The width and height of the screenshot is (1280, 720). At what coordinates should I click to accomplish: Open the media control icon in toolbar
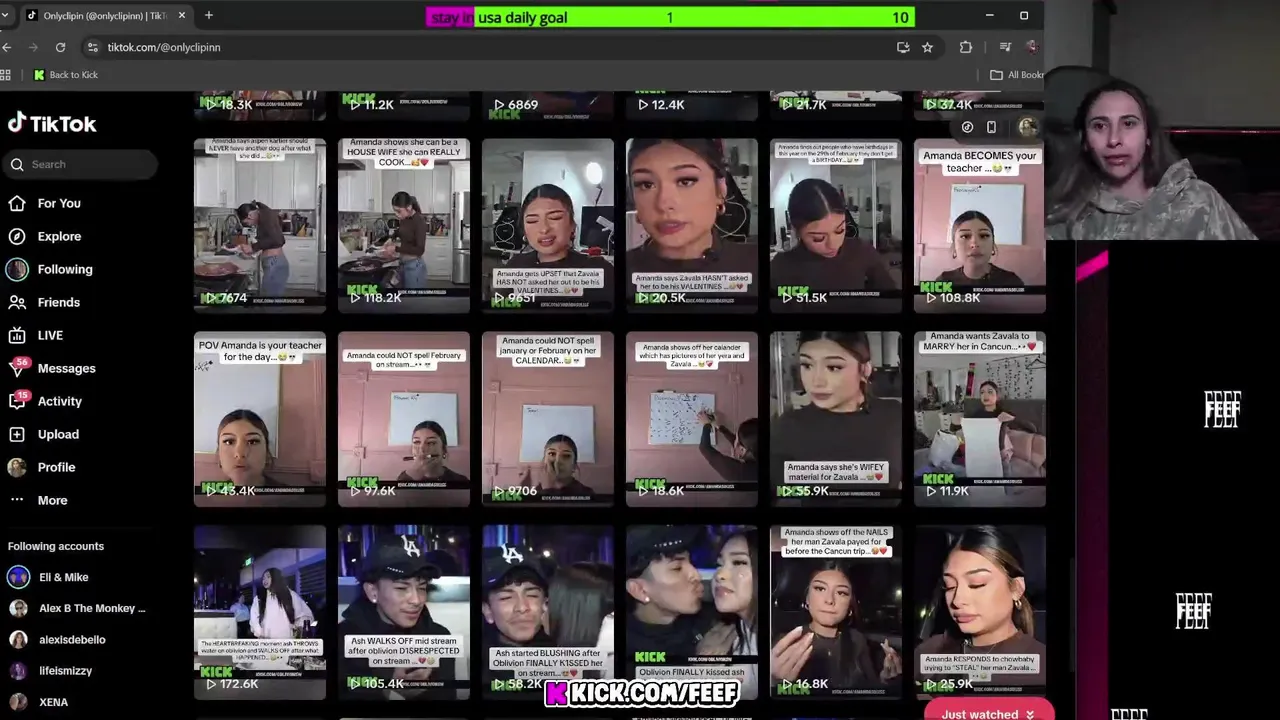point(1005,47)
